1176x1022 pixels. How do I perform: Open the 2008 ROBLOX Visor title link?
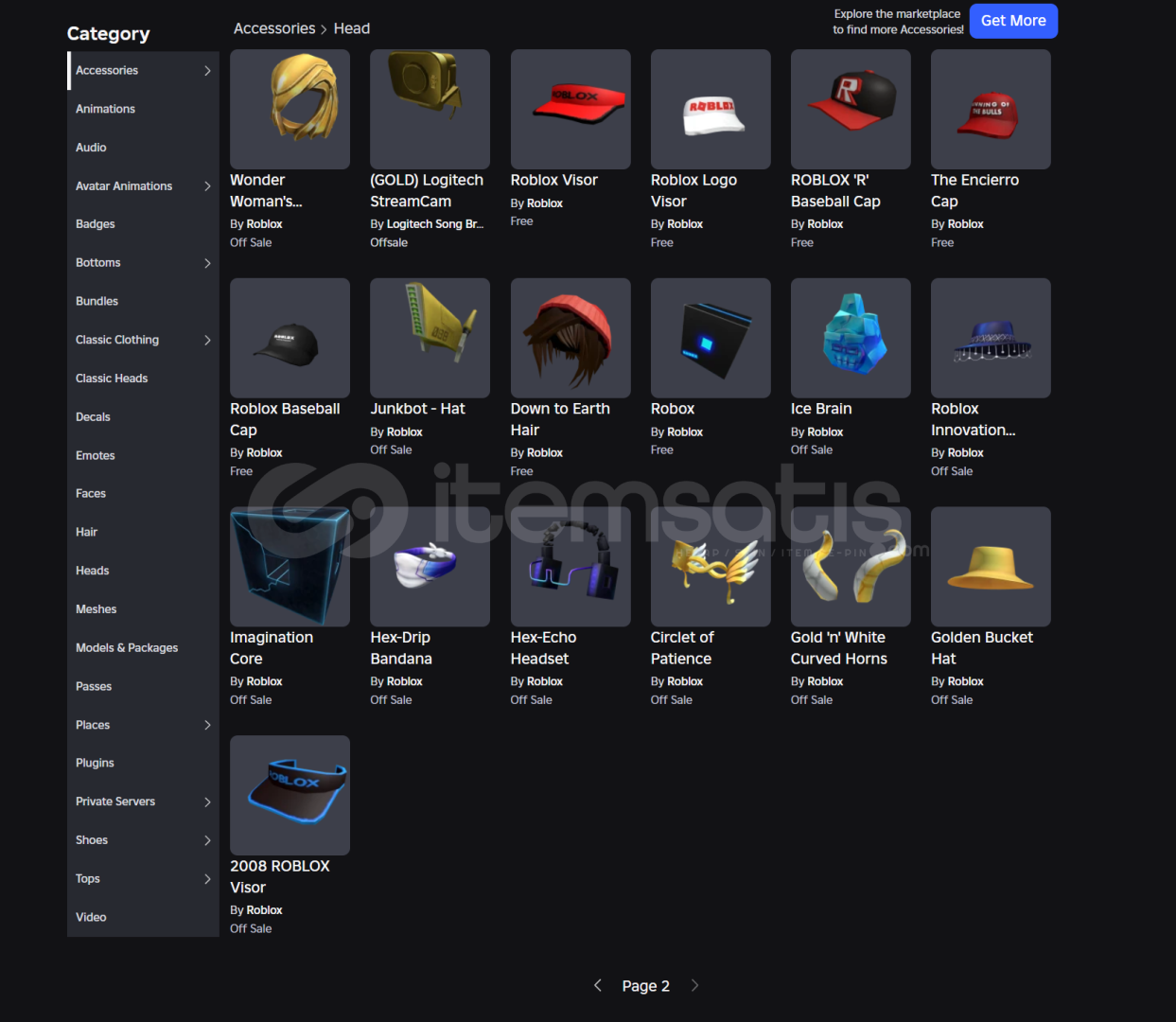(280, 877)
